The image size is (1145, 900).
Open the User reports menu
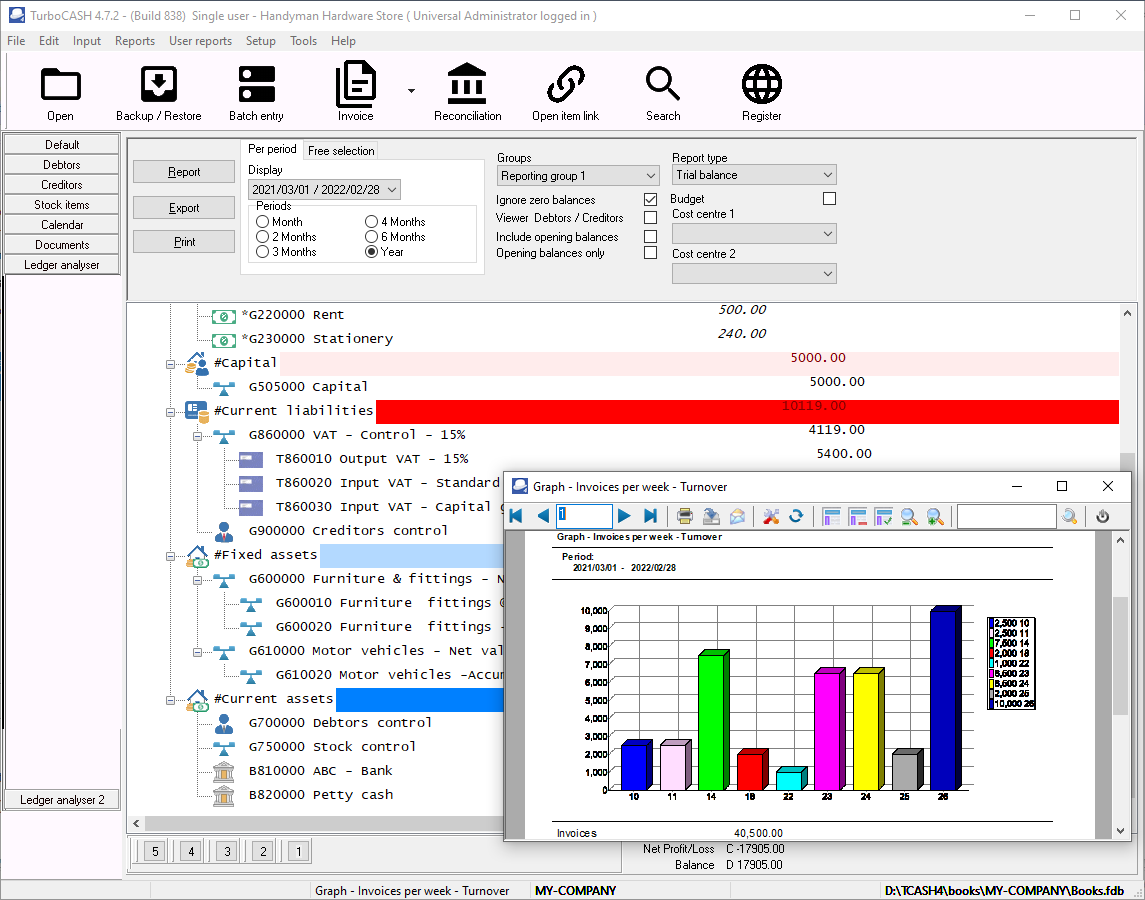click(200, 41)
